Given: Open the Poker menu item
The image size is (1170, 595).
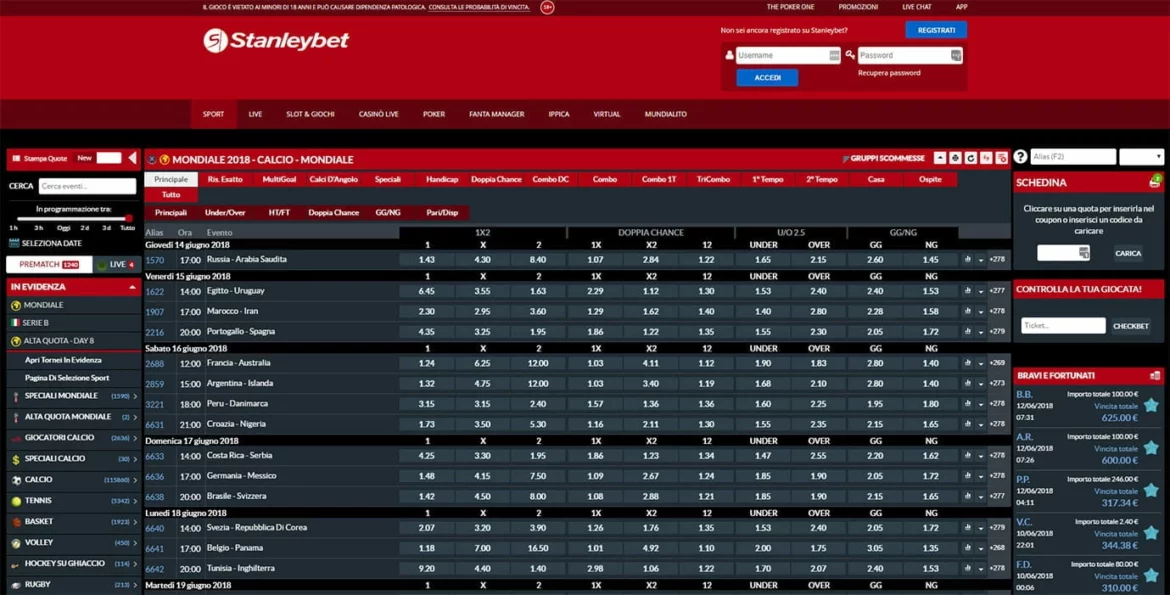Looking at the screenshot, I should pyautogui.click(x=434, y=114).
